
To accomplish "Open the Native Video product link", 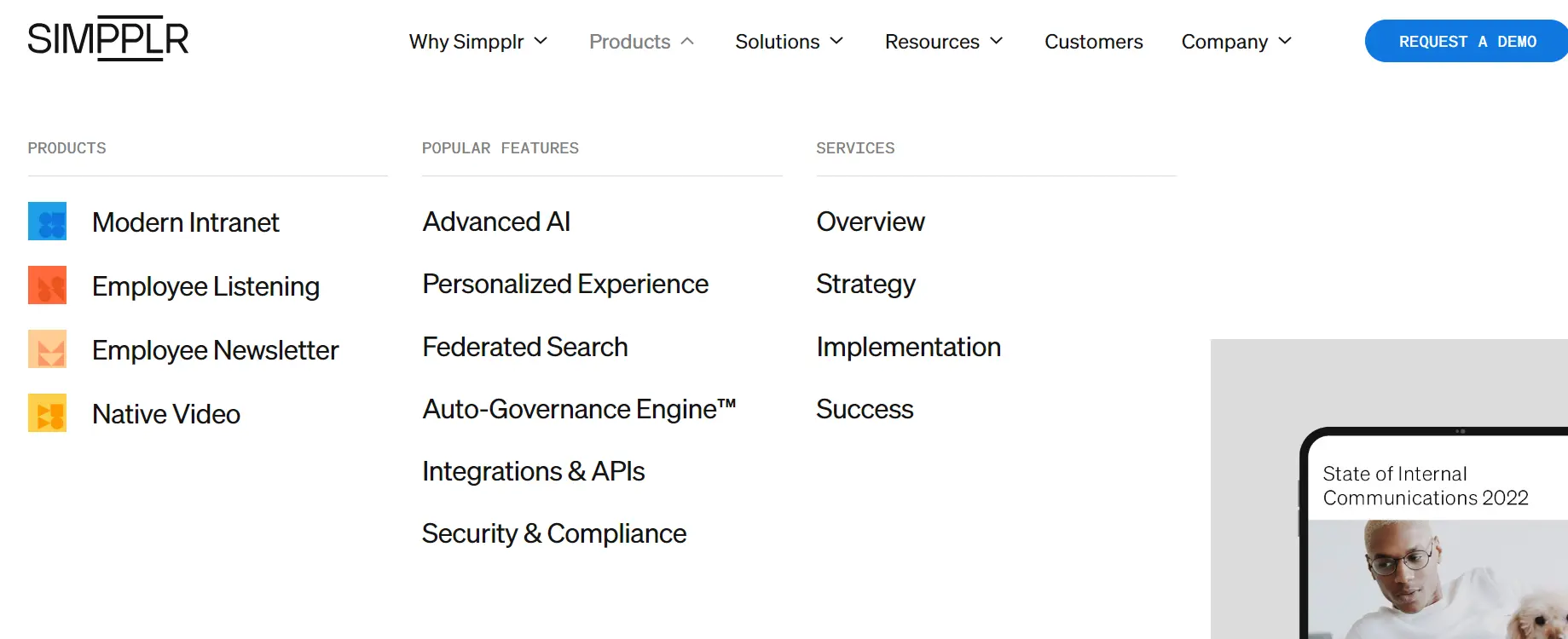I will pyautogui.click(x=166, y=414).
